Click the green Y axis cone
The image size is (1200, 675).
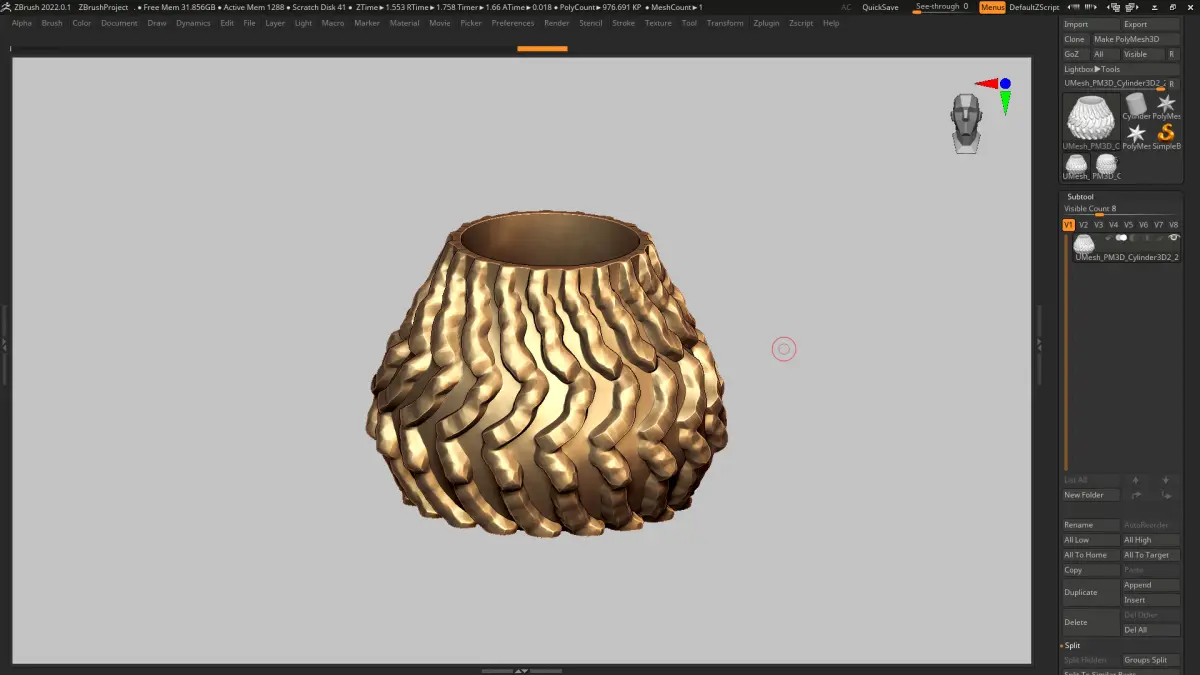pyautogui.click(x=1005, y=101)
